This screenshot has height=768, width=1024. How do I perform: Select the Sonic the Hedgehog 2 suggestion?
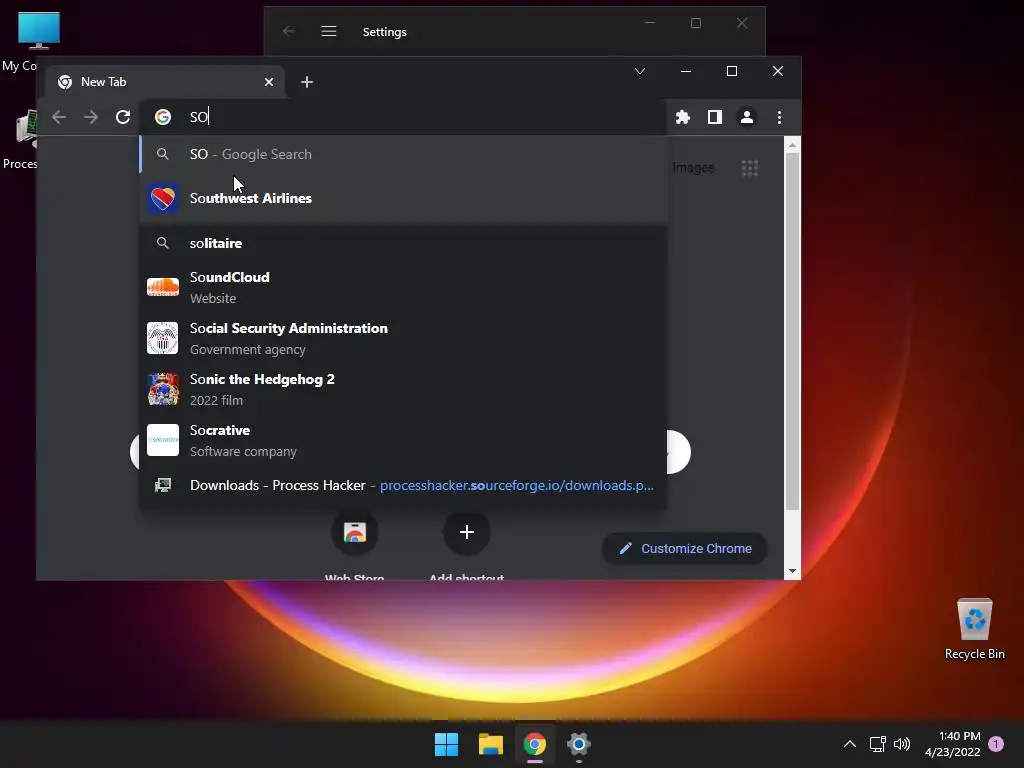tap(403, 389)
